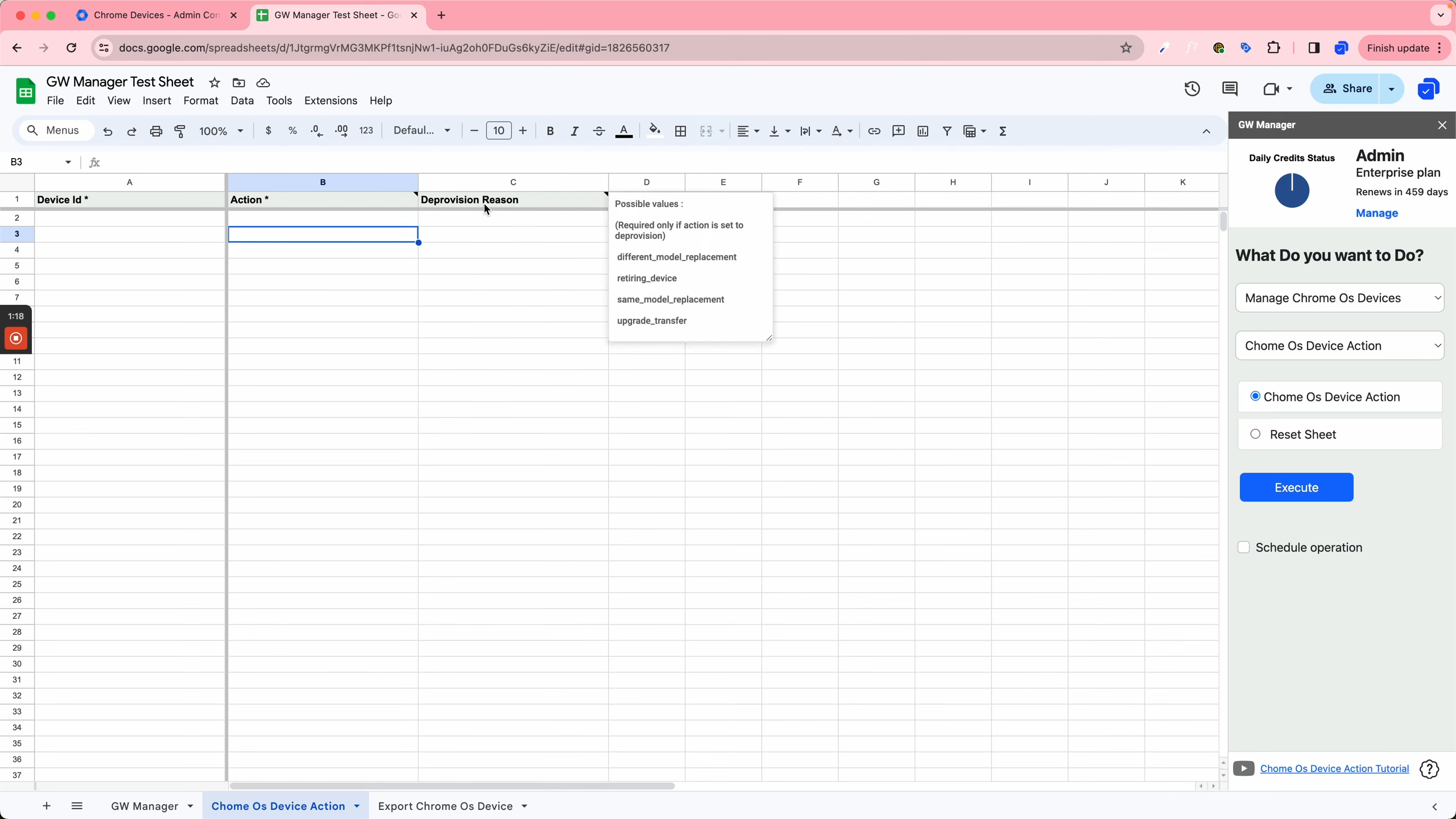Switch to the GW Manager sheet tab
1456x819 pixels.
click(144, 806)
